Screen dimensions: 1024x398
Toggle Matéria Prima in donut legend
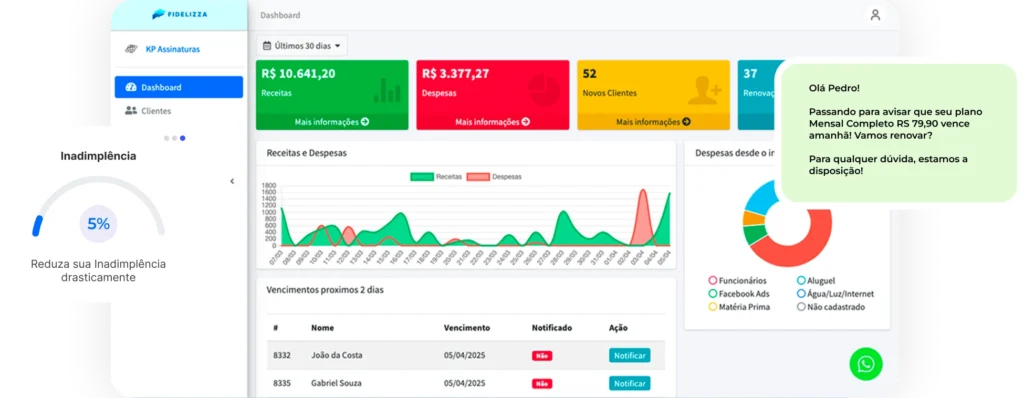[739, 307]
